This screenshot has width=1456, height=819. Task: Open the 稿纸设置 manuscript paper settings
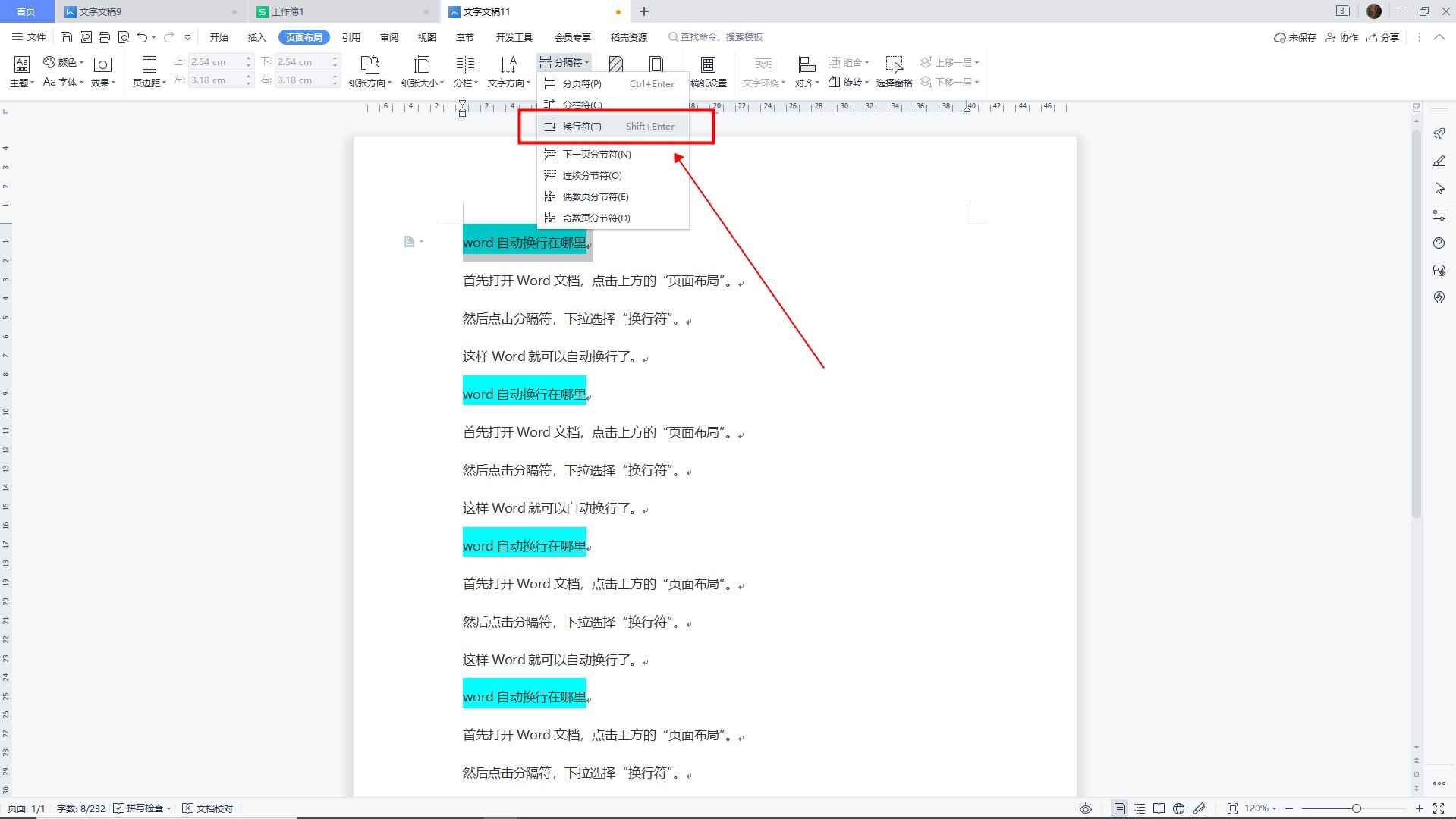click(x=709, y=71)
